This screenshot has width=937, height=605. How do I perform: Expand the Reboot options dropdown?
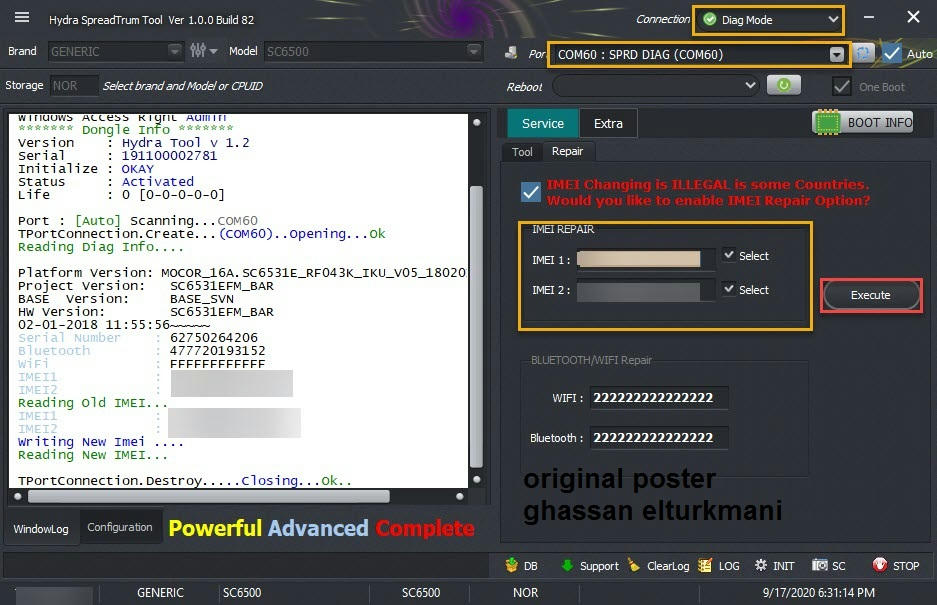tap(655, 86)
